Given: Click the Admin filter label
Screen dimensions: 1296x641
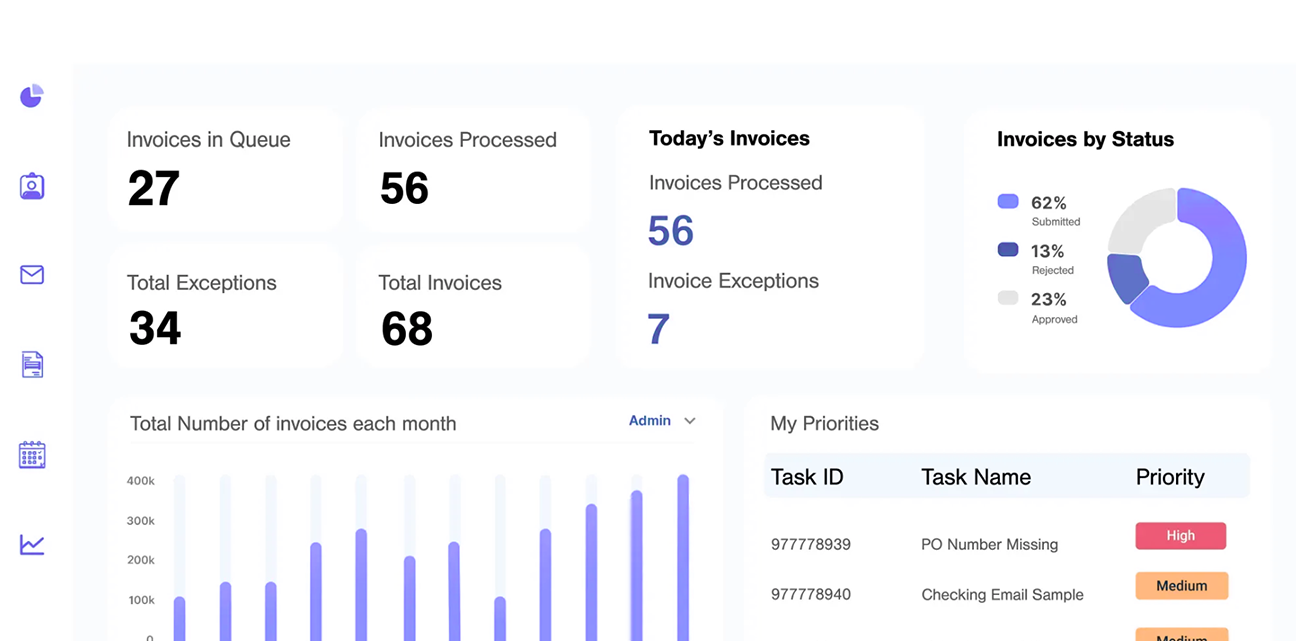Looking at the screenshot, I should [x=649, y=421].
